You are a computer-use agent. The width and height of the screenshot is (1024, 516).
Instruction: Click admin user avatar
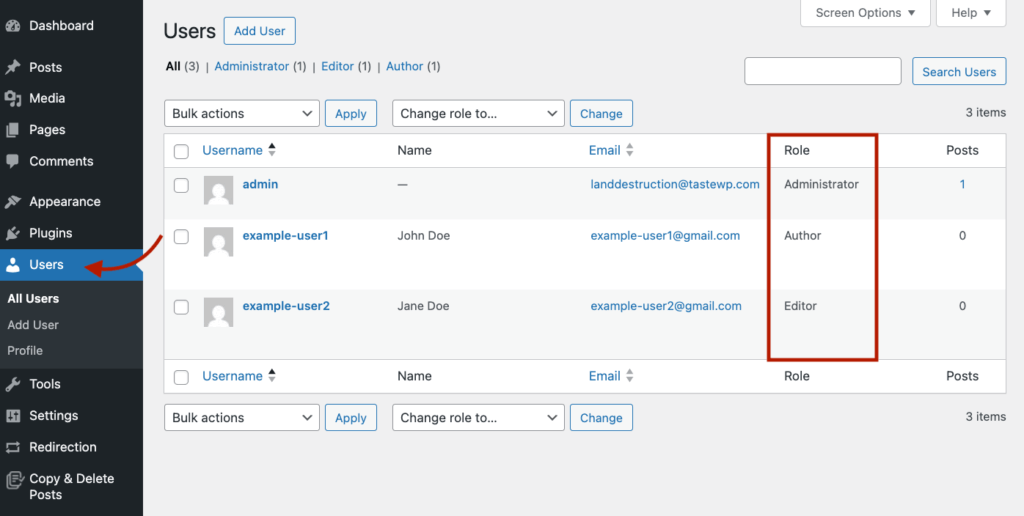point(218,190)
